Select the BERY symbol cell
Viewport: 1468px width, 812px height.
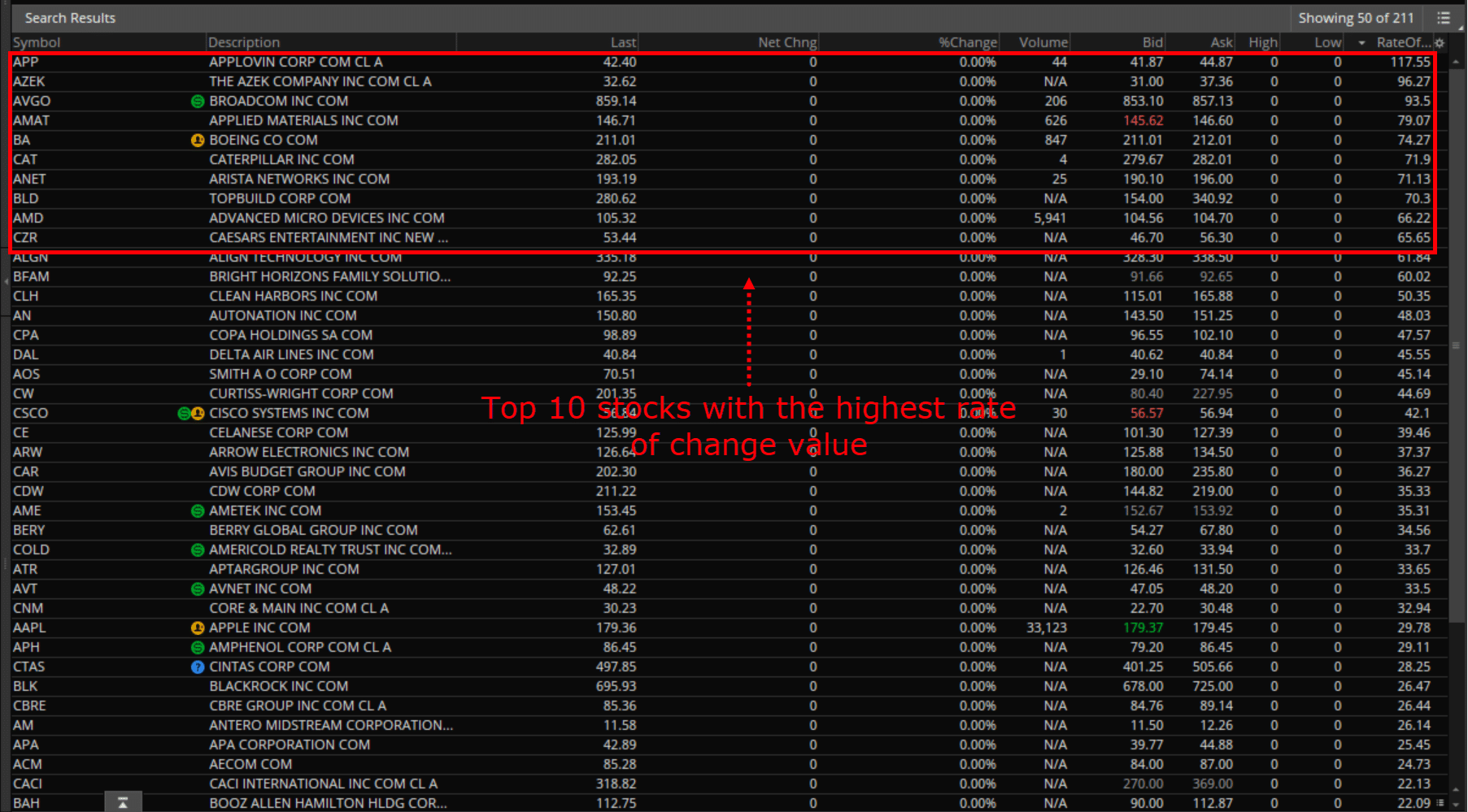[28, 530]
